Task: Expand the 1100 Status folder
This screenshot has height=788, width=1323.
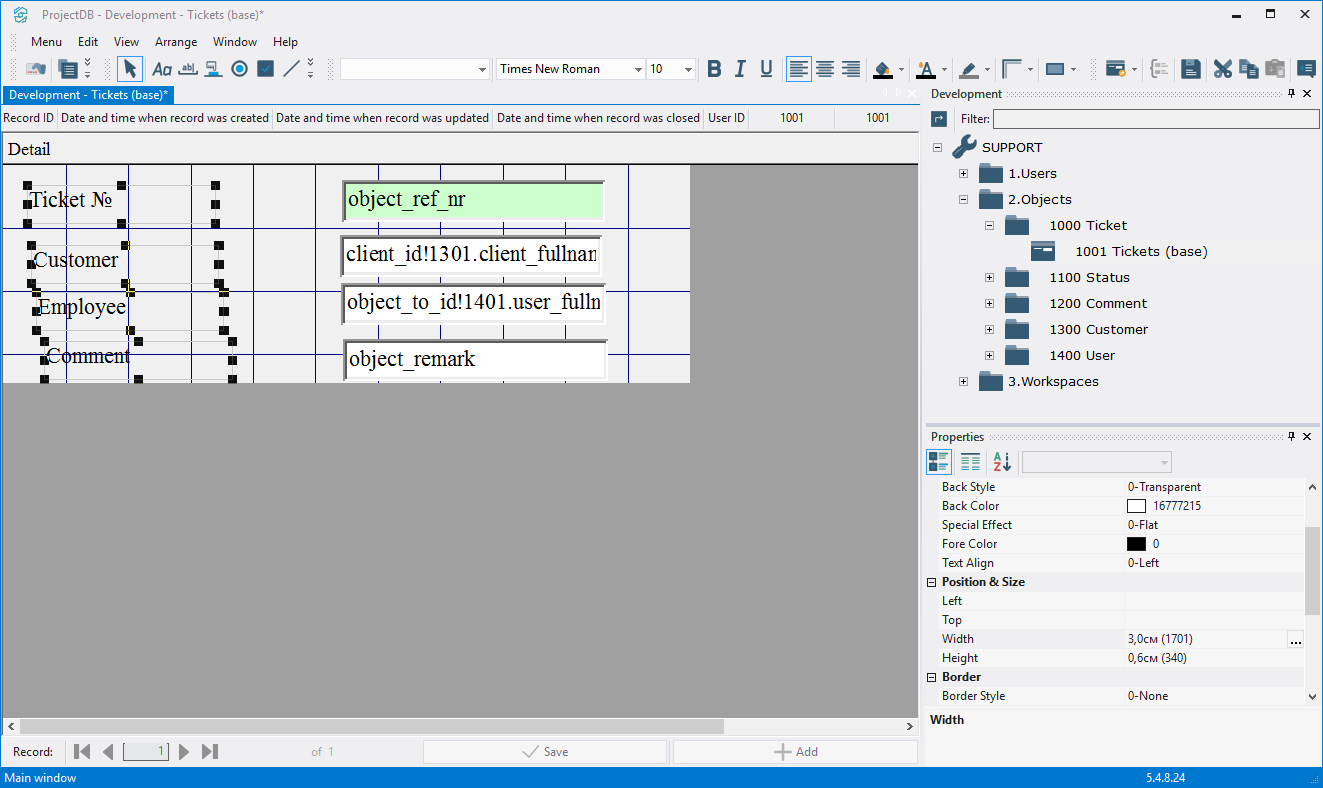Action: 989,277
